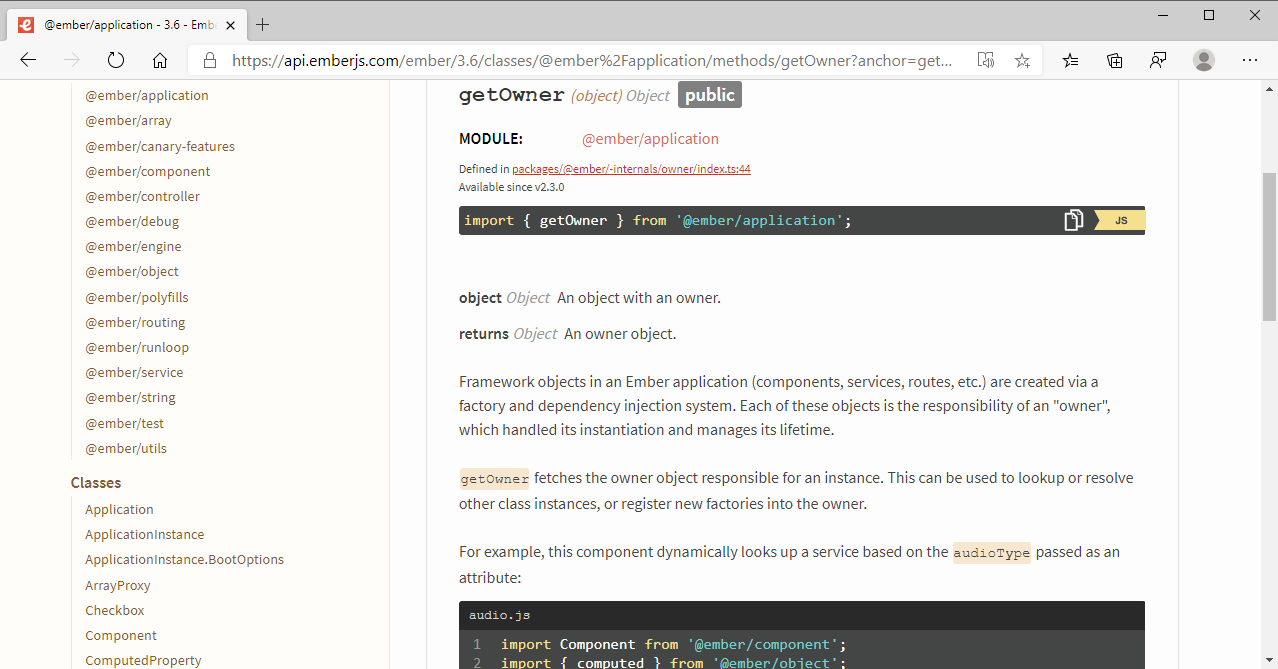Click the page vertical scrollbar thumb
This screenshot has width=1278, height=669.
[1269, 246]
